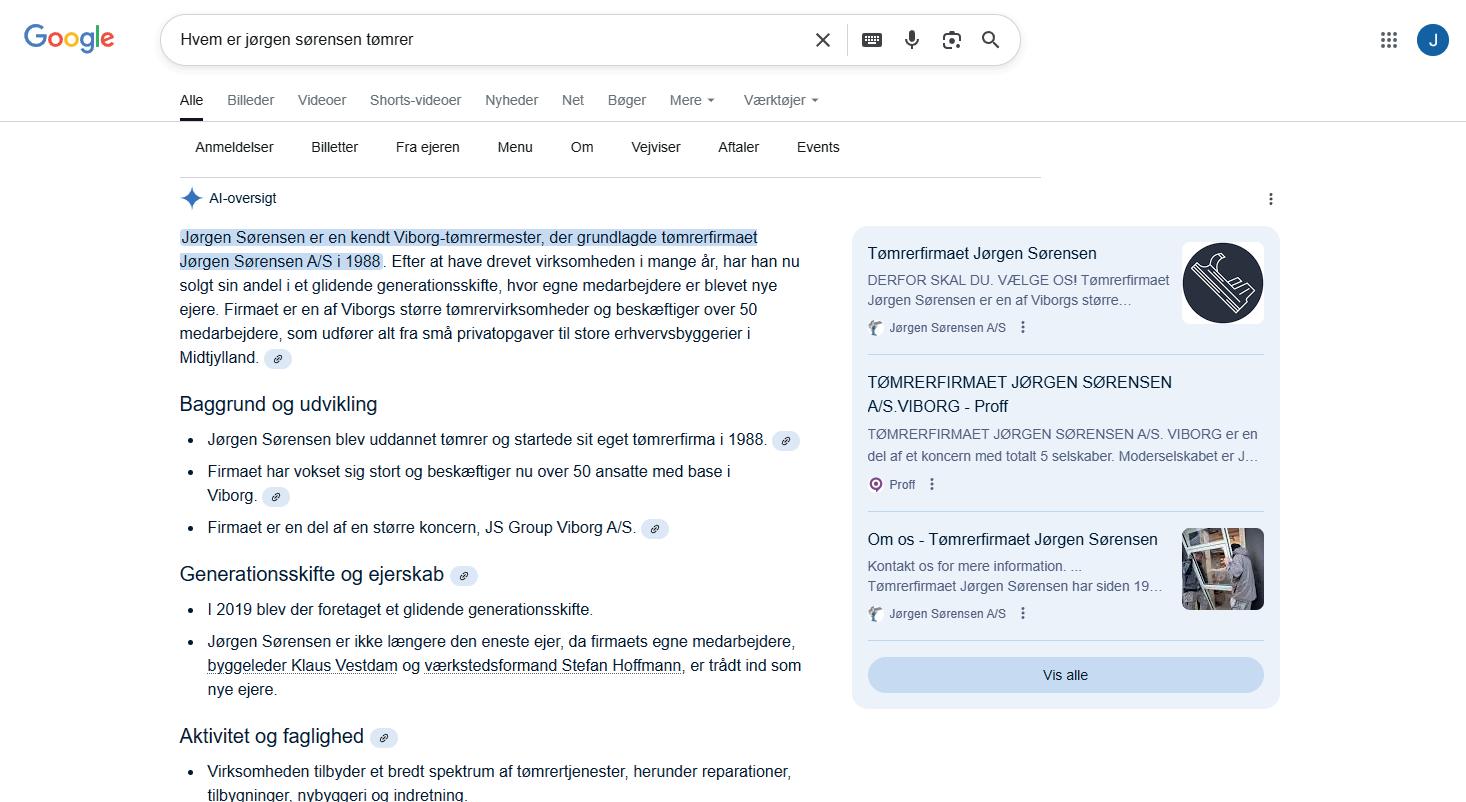The image size is (1466, 802).
Task: Expand the Mere dropdown in search tabs
Action: [x=692, y=100]
